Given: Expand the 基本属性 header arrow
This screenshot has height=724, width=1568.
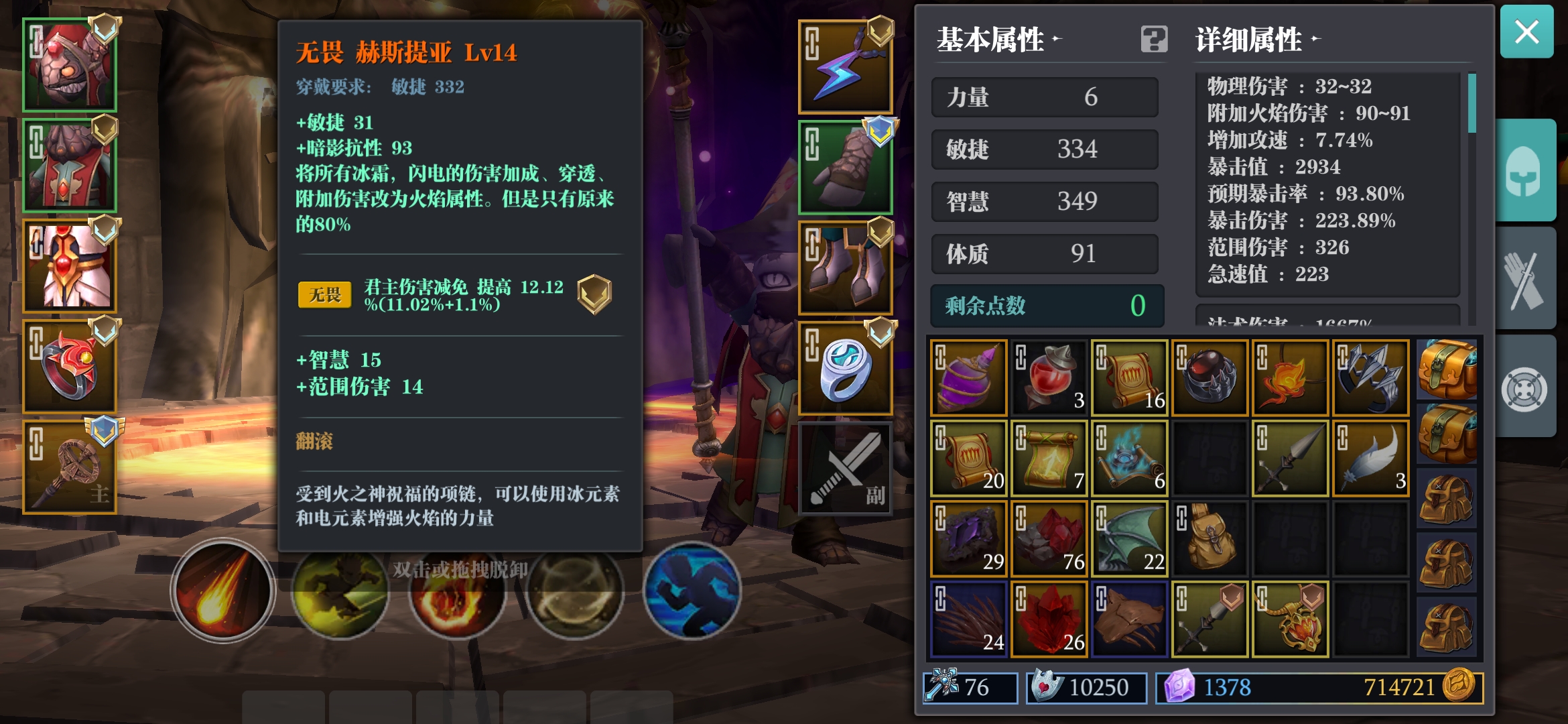Looking at the screenshot, I should coord(1057,39).
